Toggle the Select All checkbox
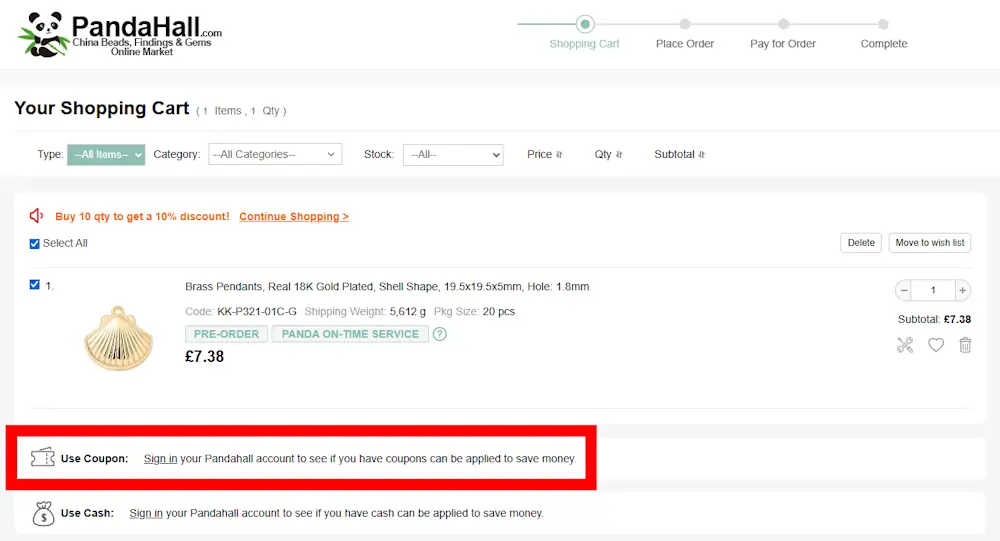The width and height of the screenshot is (1000, 541). (x=34, y=244)
